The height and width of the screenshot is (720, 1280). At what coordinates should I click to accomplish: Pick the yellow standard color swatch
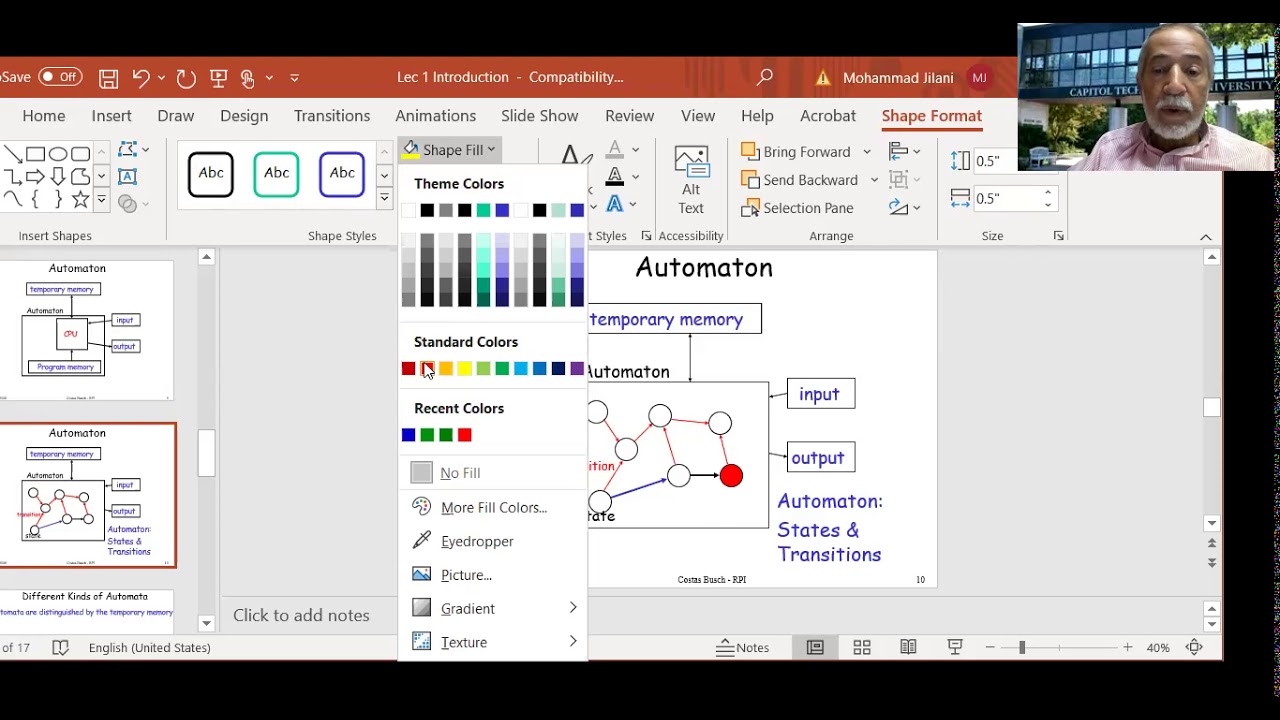click(x=465, y=369)
